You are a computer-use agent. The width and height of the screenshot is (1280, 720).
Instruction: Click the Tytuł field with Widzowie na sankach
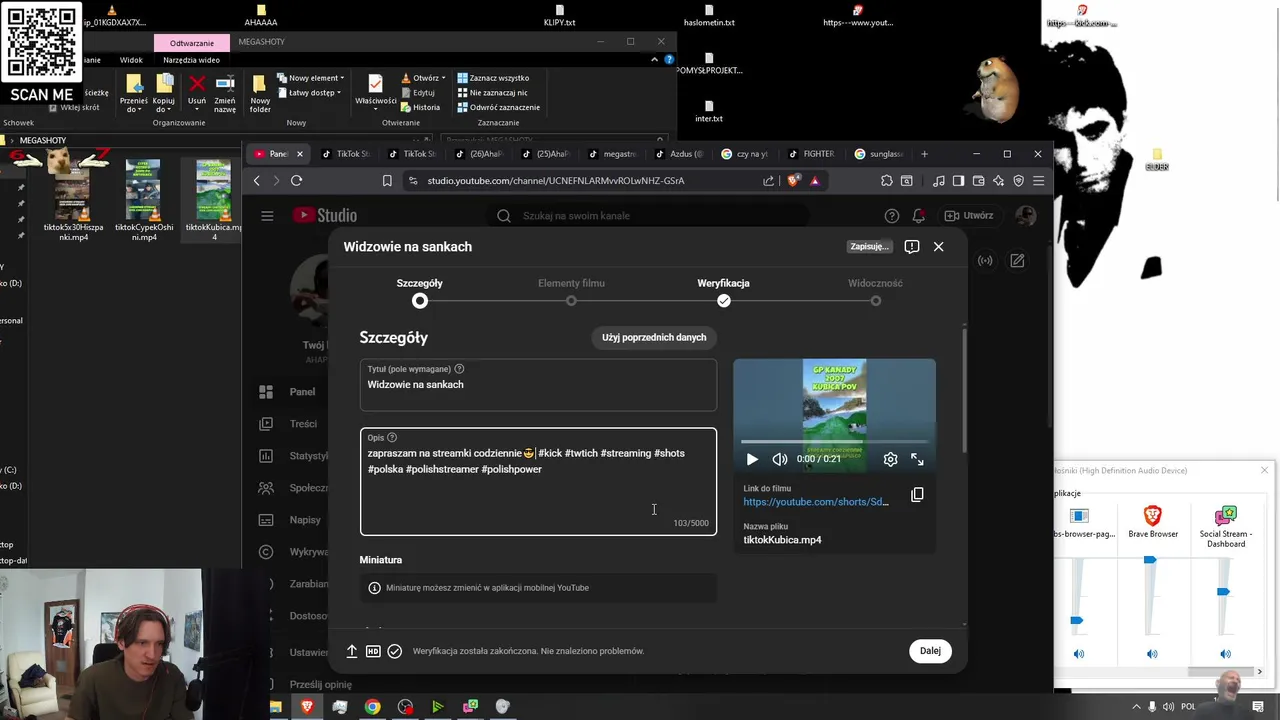point(538,385)
